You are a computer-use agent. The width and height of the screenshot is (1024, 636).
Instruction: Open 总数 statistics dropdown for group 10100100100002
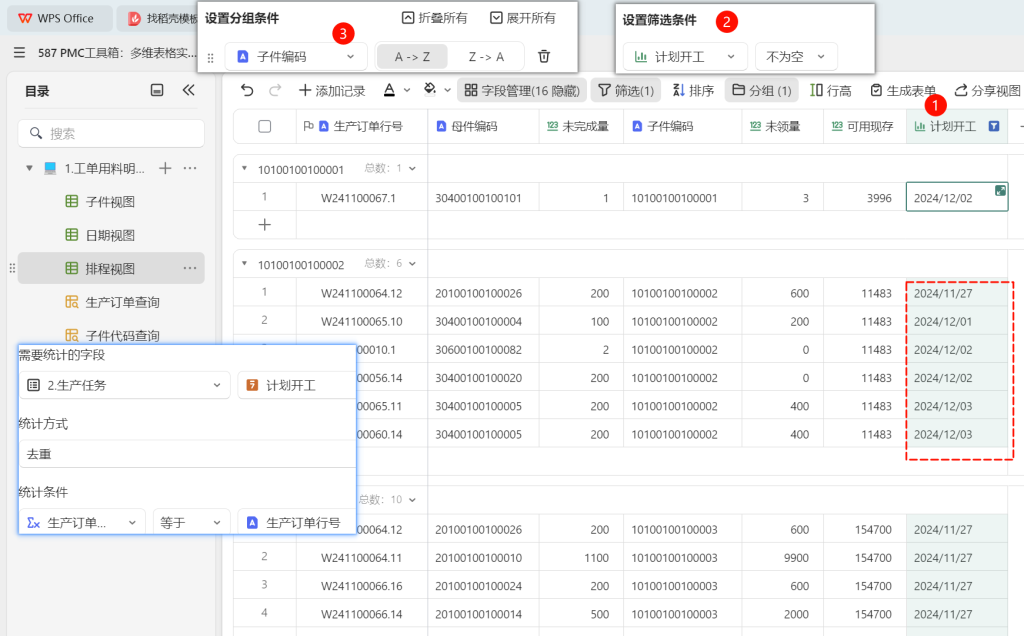390,264
